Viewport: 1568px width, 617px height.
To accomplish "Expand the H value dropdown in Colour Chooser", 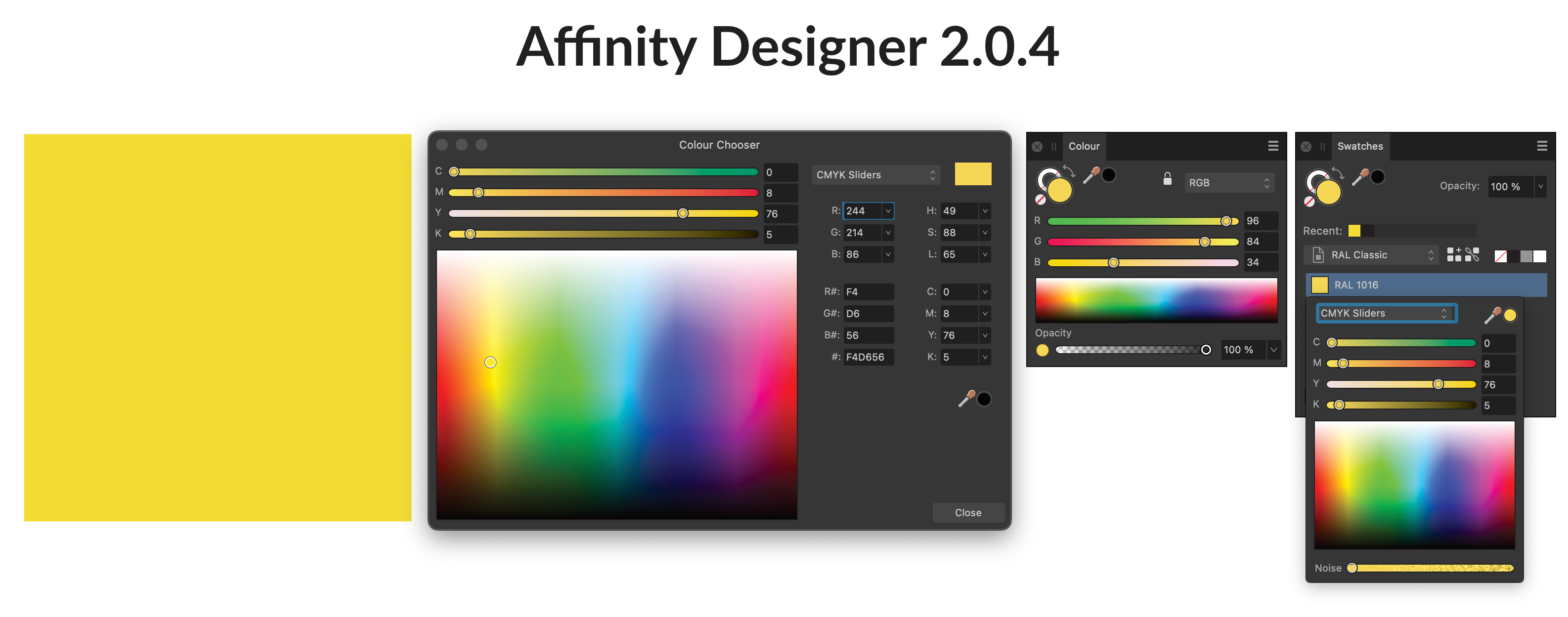I will pyautogui.click(x=985, y=210).
